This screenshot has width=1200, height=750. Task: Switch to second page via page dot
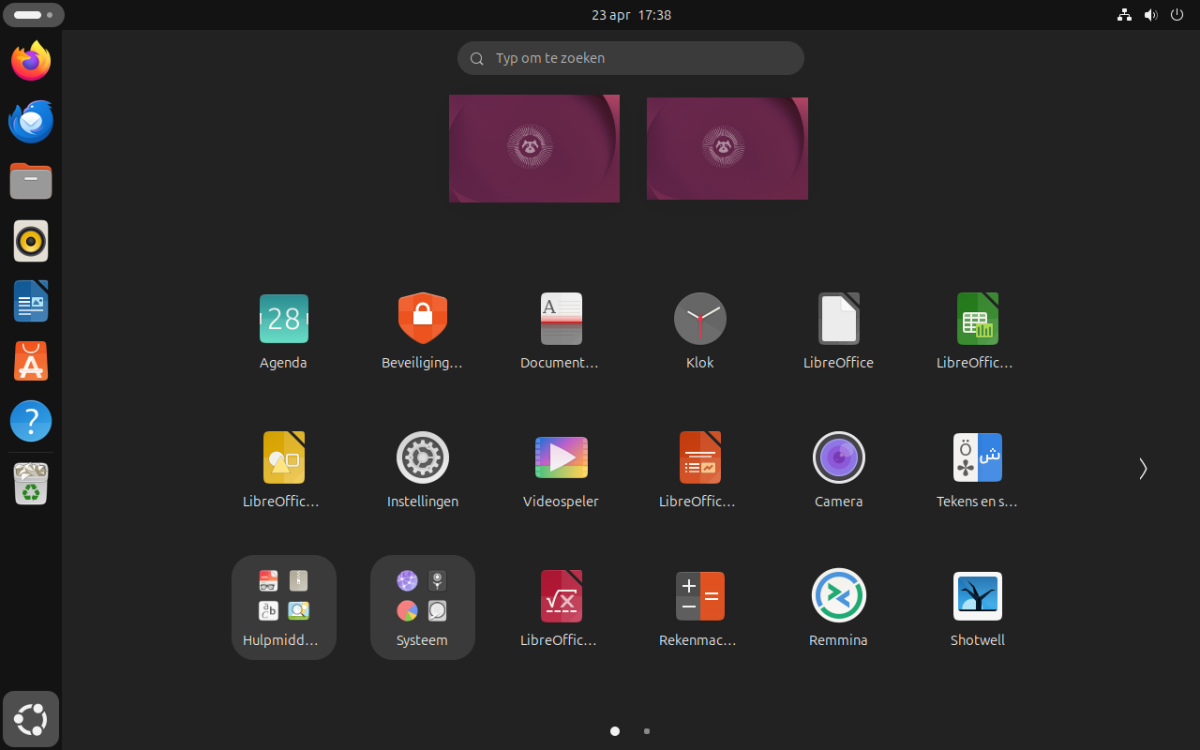[647, 731]
